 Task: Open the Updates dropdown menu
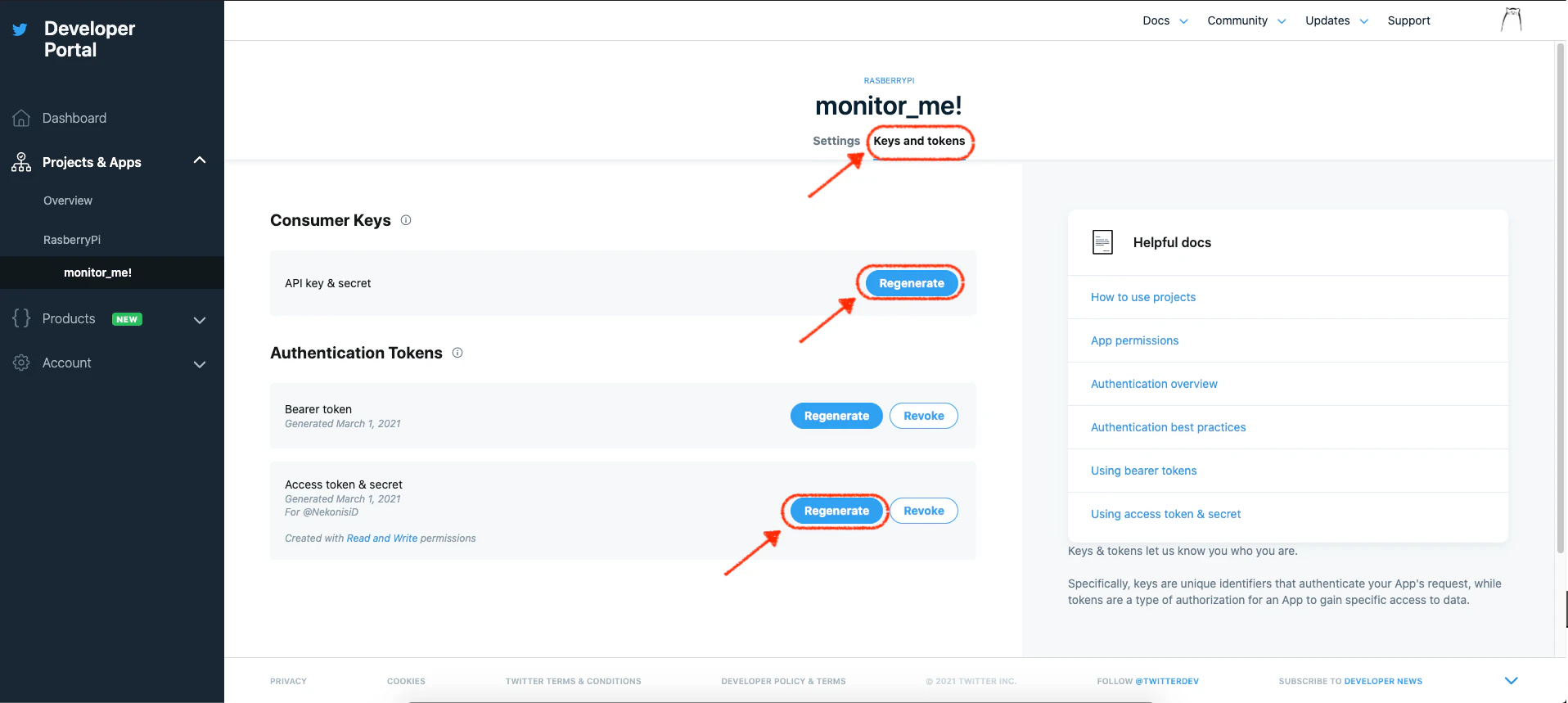(x=1336, y=20)
